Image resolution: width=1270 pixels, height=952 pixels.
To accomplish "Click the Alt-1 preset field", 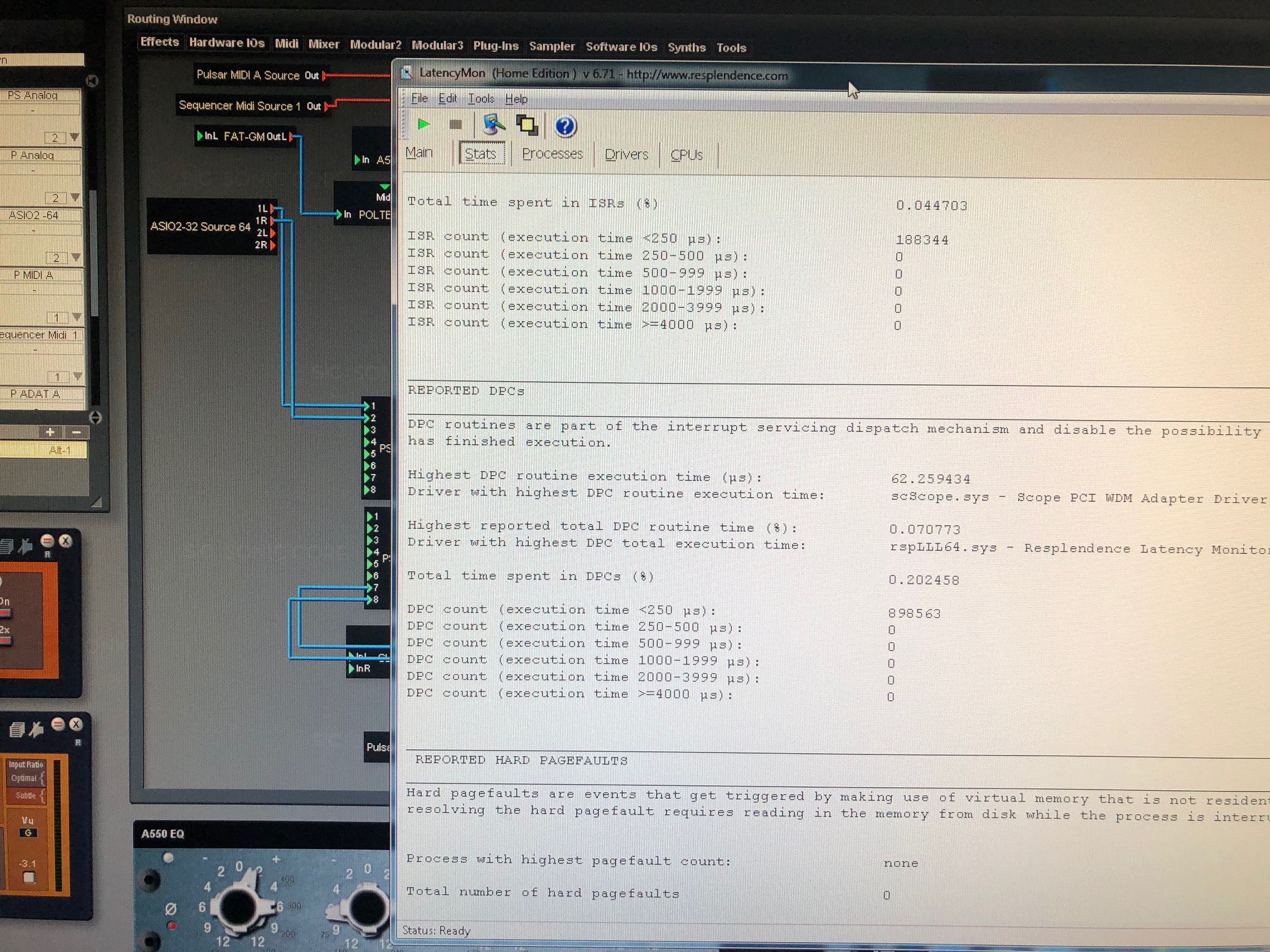I will tap(43, 450).
